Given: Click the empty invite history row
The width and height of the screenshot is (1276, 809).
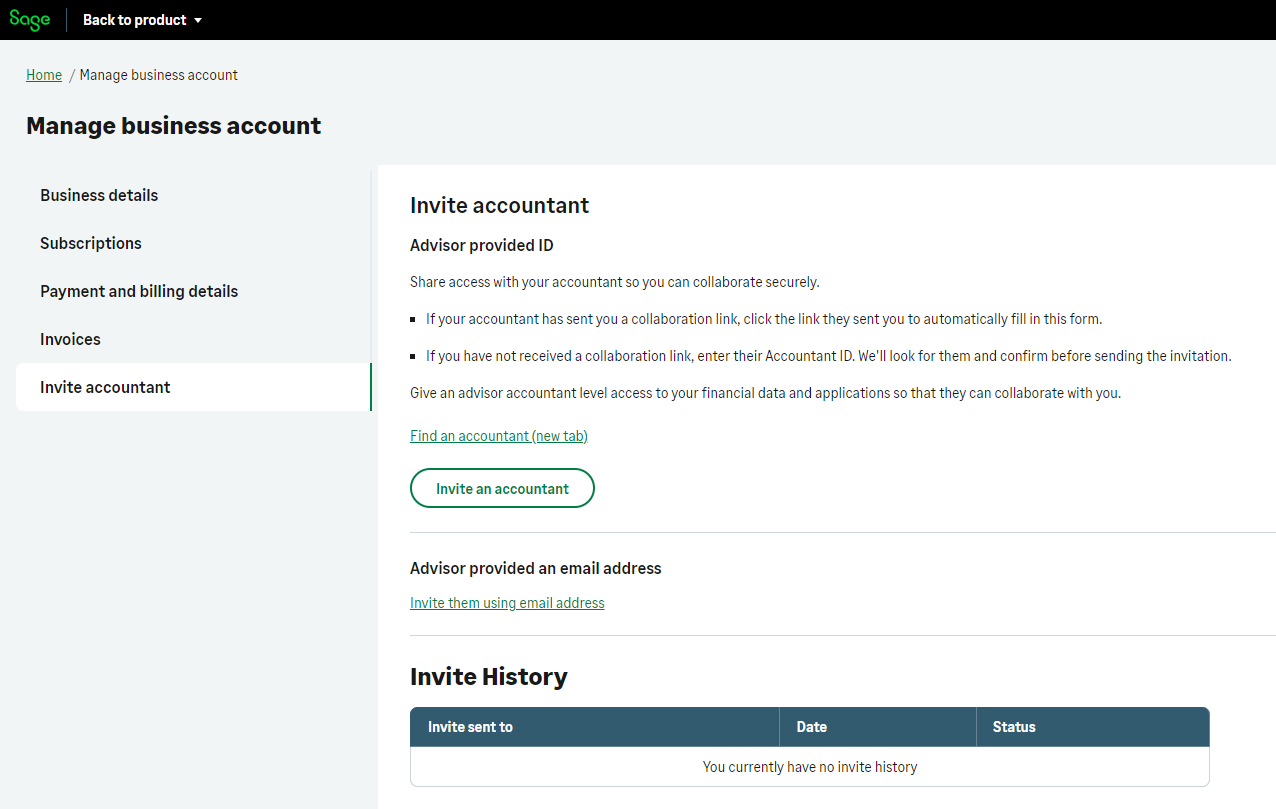Looking at the screenshot, I should (x=809, y=766).
